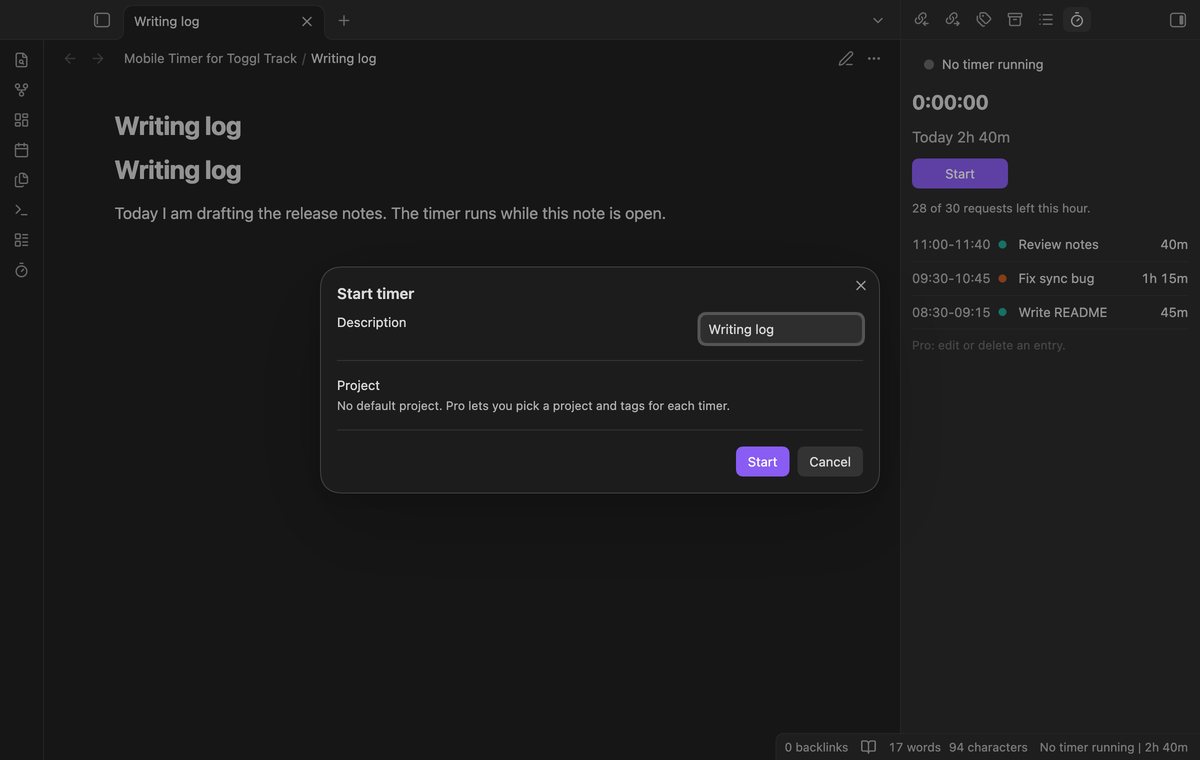Click 'No timer running | 2h 40m' status item

click(x=1114, y=747)
